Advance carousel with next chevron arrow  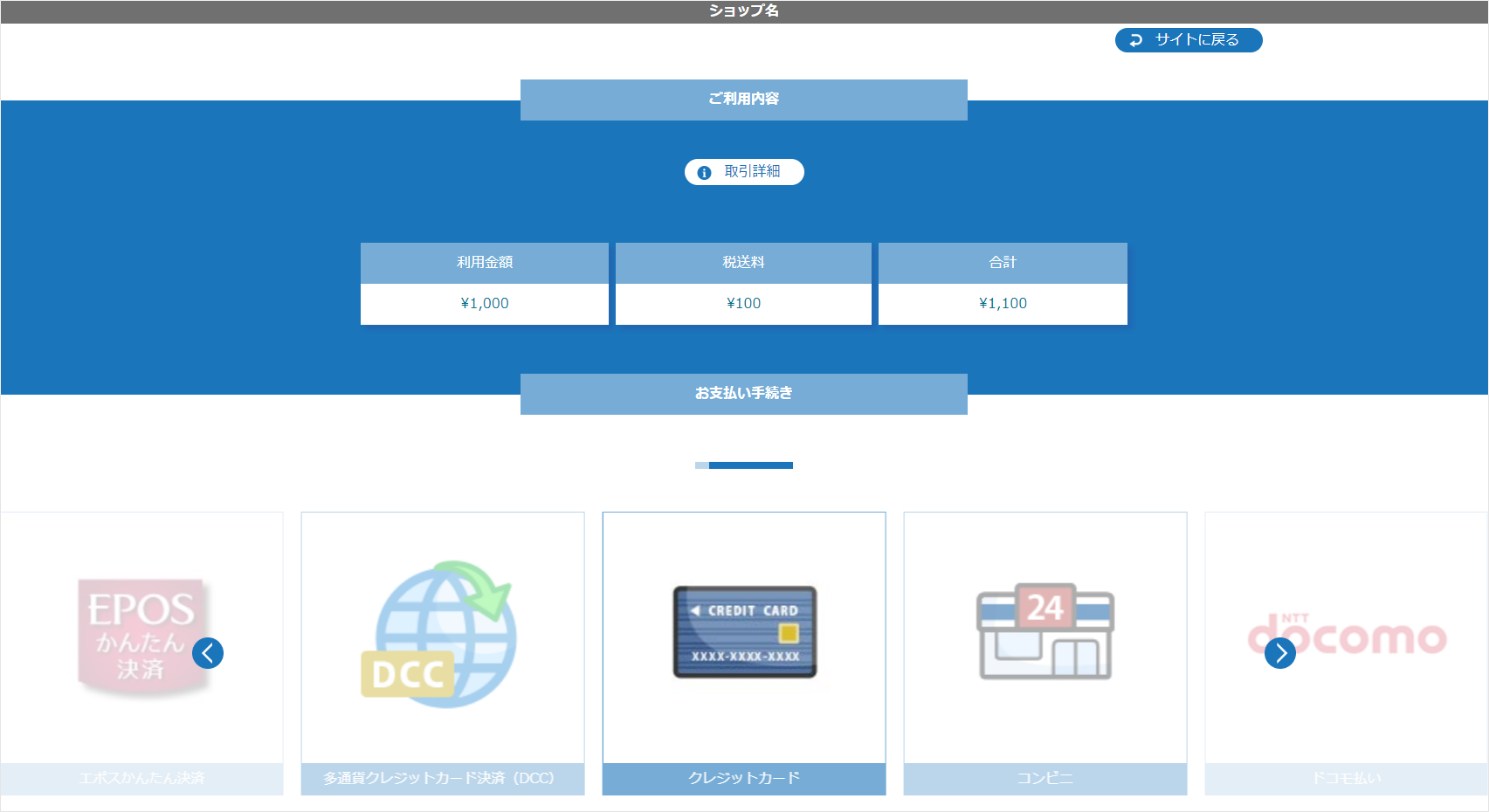pyautogui.click(x=1280, y=653)
